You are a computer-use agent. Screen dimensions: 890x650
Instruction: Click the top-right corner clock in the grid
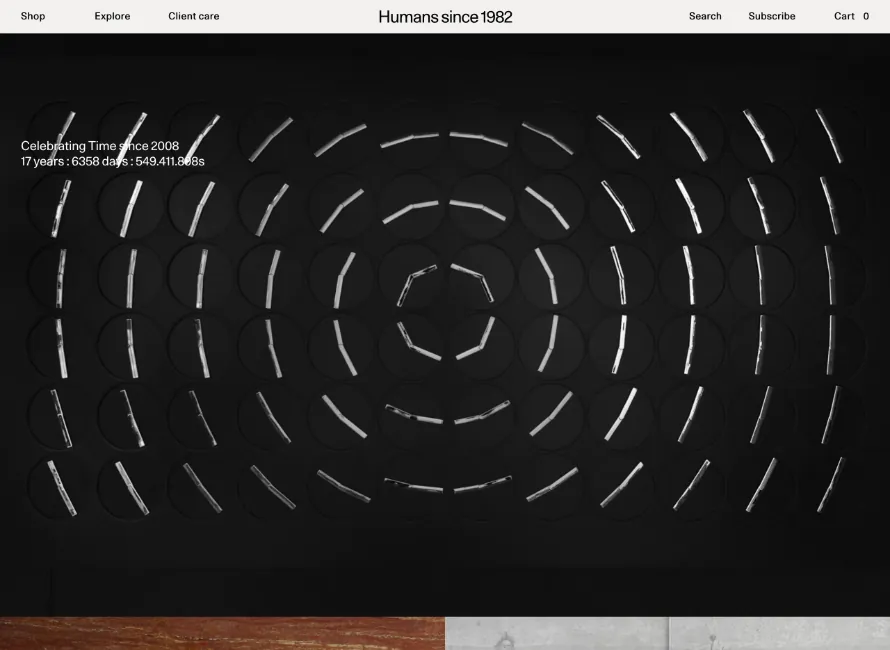pyautogui.click(x=829, y=136)
